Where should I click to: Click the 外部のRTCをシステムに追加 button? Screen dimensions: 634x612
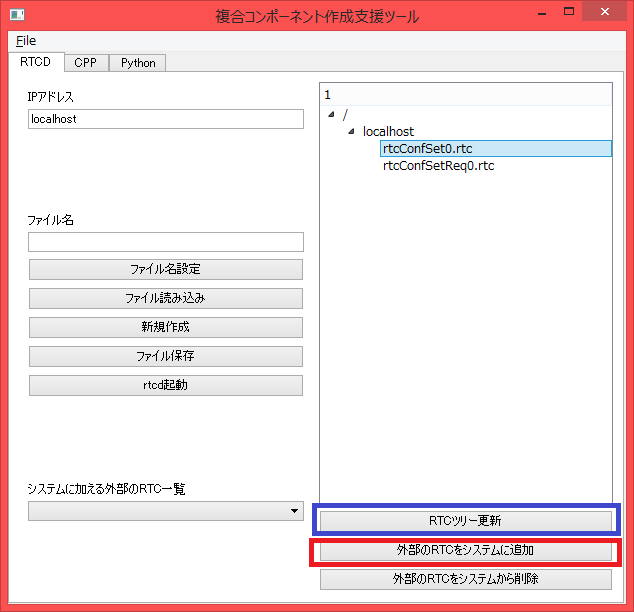(x=466, y=550)
